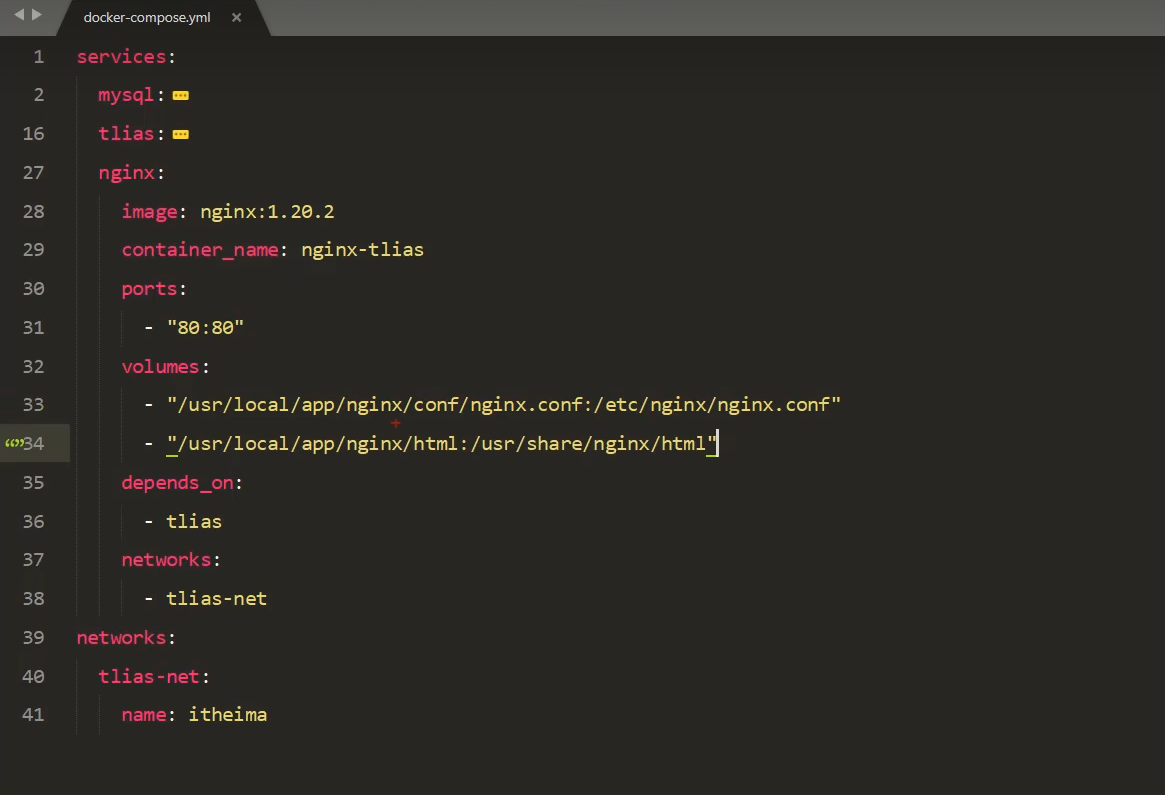This screenshot has height=795, width=1165.
Task: Click the nginx.conf volume mapping string on line 33
Action: pyautogui.click(x=504, y=405)
